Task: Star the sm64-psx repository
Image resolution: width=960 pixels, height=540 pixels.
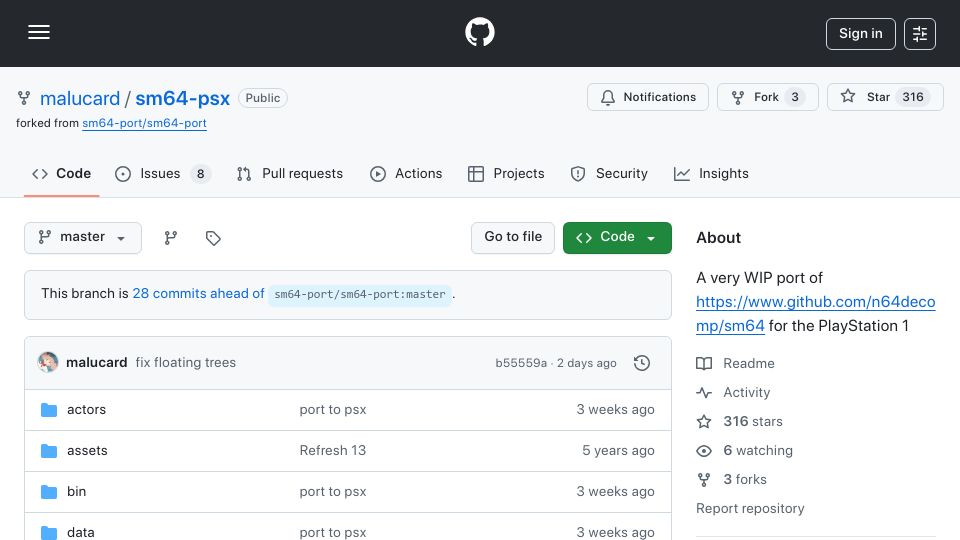Action: click(x=885, y=97)
